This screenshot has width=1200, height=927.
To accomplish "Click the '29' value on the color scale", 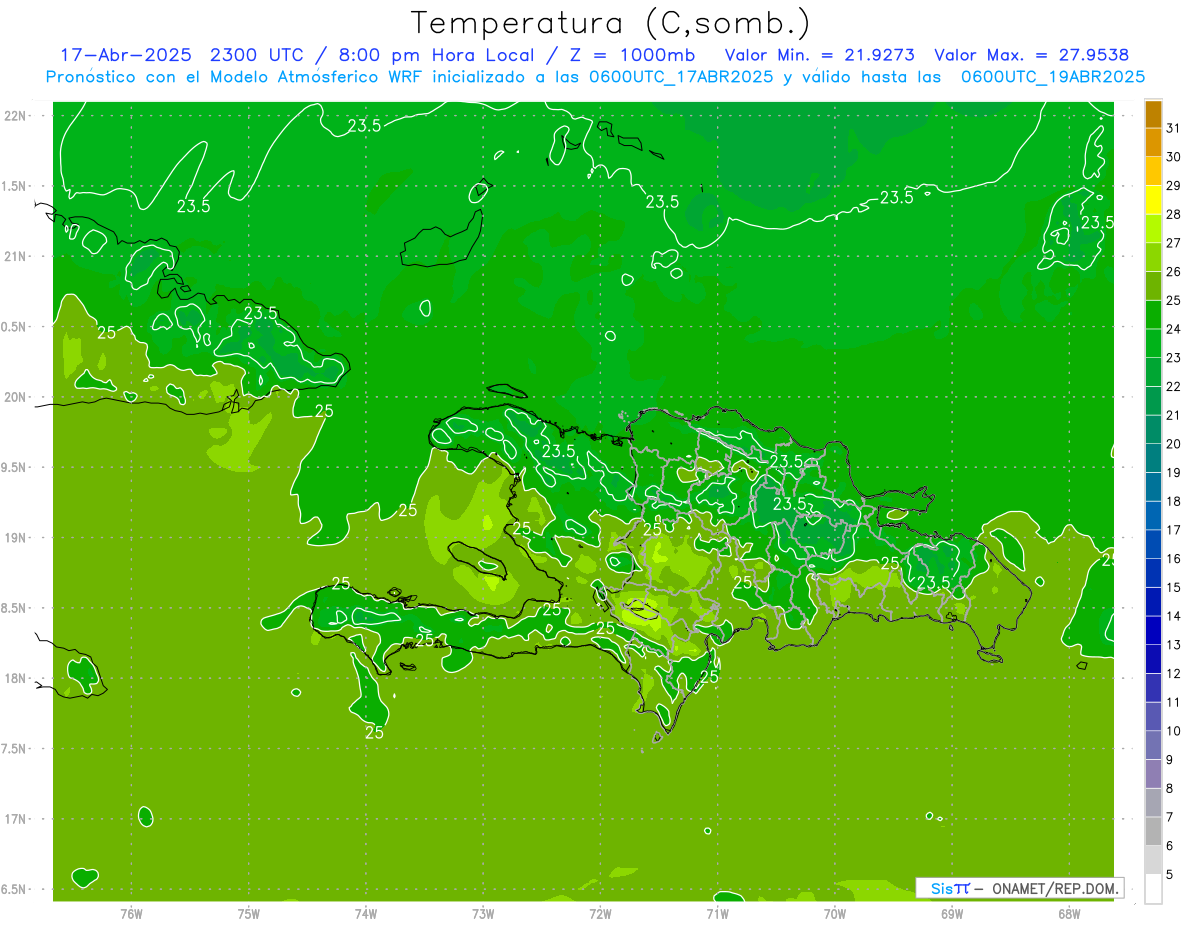I will [x=1173, y=185].
